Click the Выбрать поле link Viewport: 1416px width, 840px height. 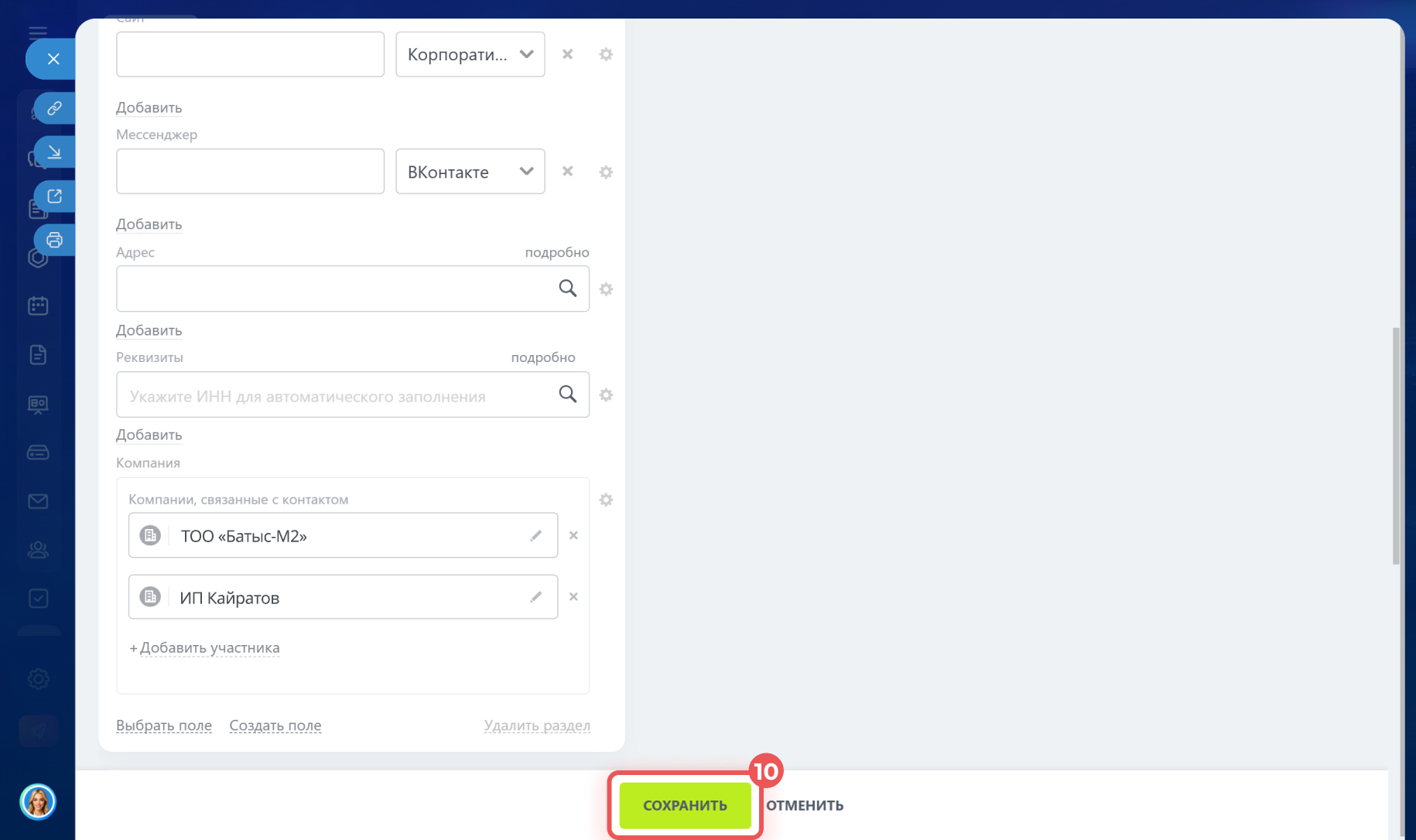(x=164, y=726)
